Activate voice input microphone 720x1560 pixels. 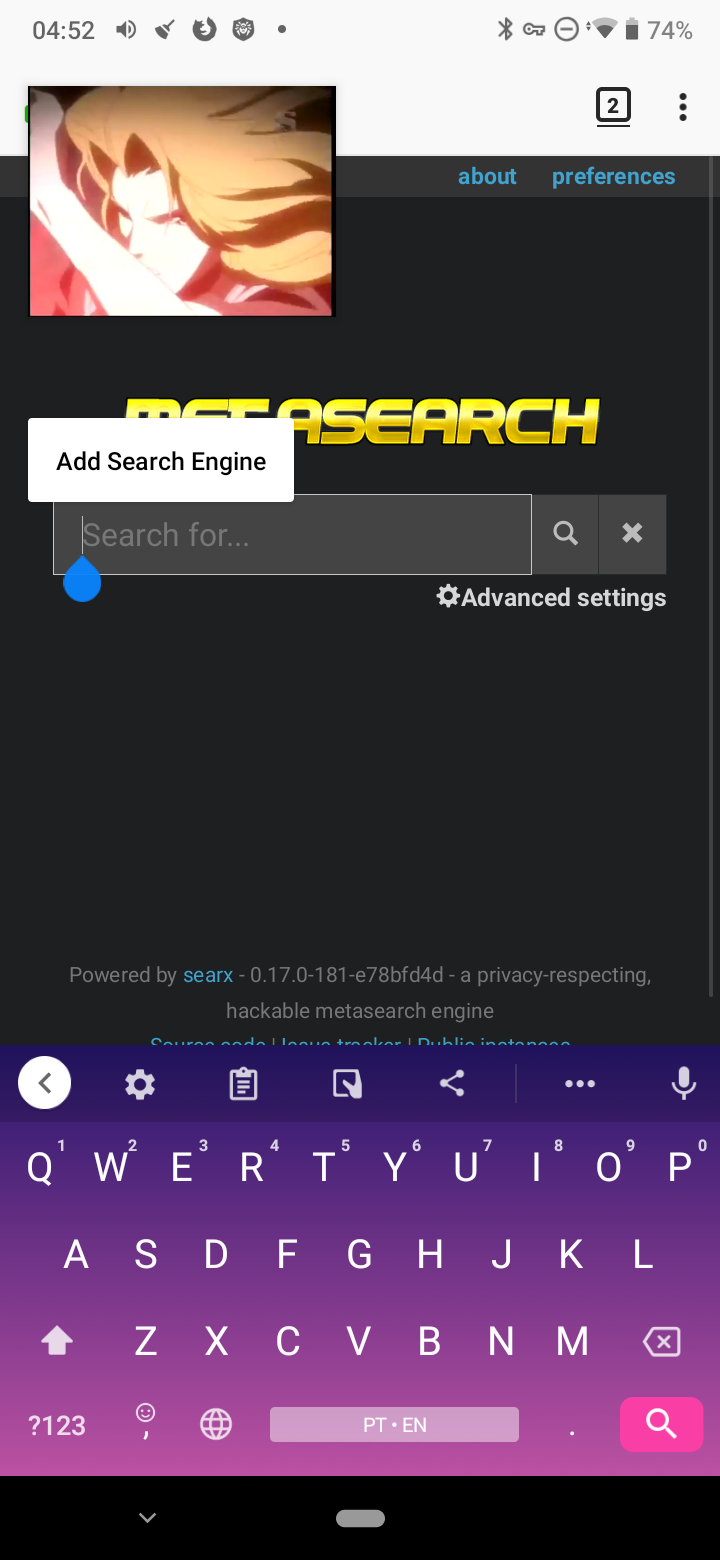[684, 1084]
